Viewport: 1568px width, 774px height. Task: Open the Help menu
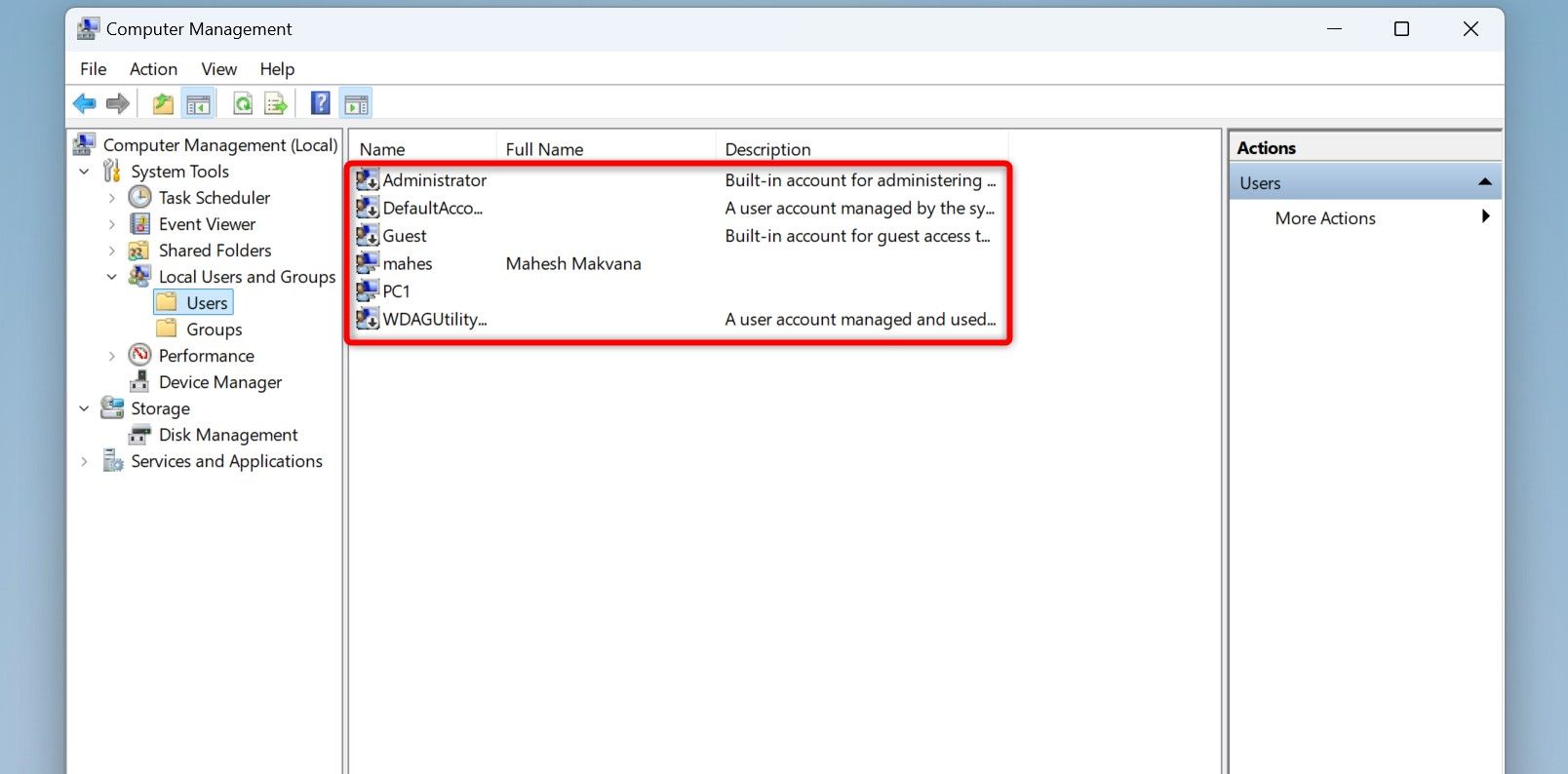[x=277, y=69]
